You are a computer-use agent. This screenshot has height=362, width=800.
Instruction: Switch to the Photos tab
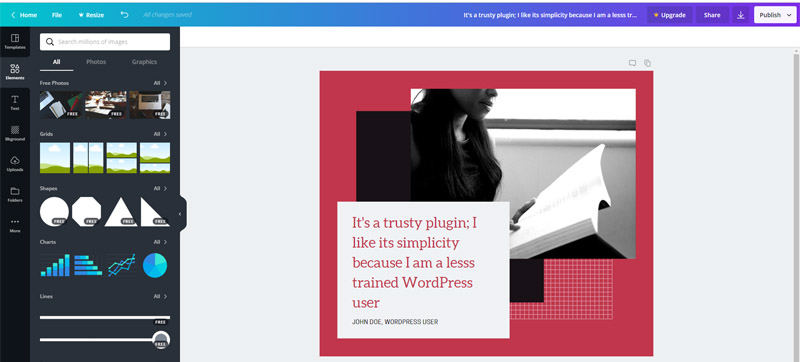96,62
